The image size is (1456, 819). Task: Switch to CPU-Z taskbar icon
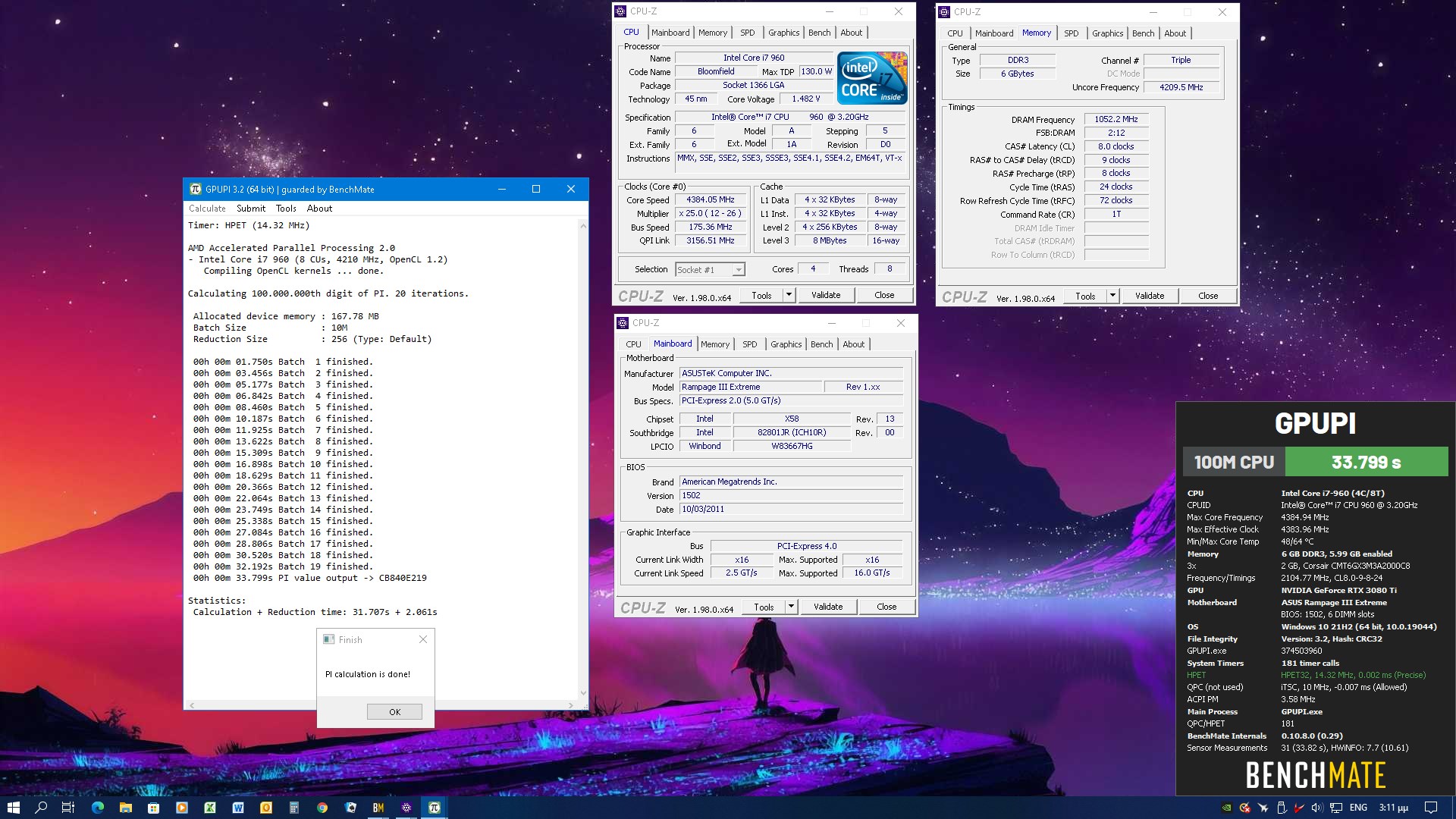point(406,808)
